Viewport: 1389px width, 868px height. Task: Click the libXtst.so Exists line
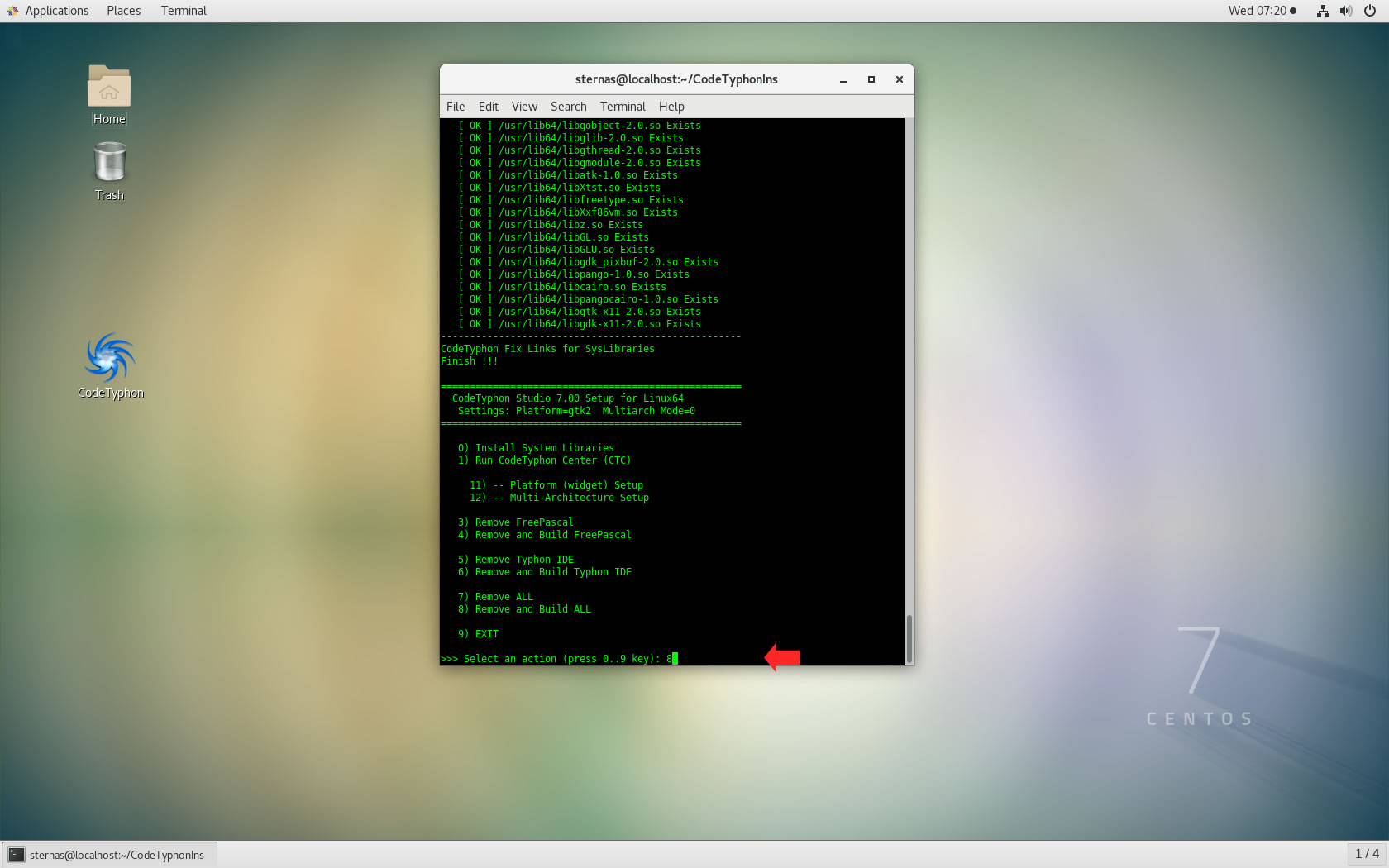pyautogui.click(x=559, y=188)
